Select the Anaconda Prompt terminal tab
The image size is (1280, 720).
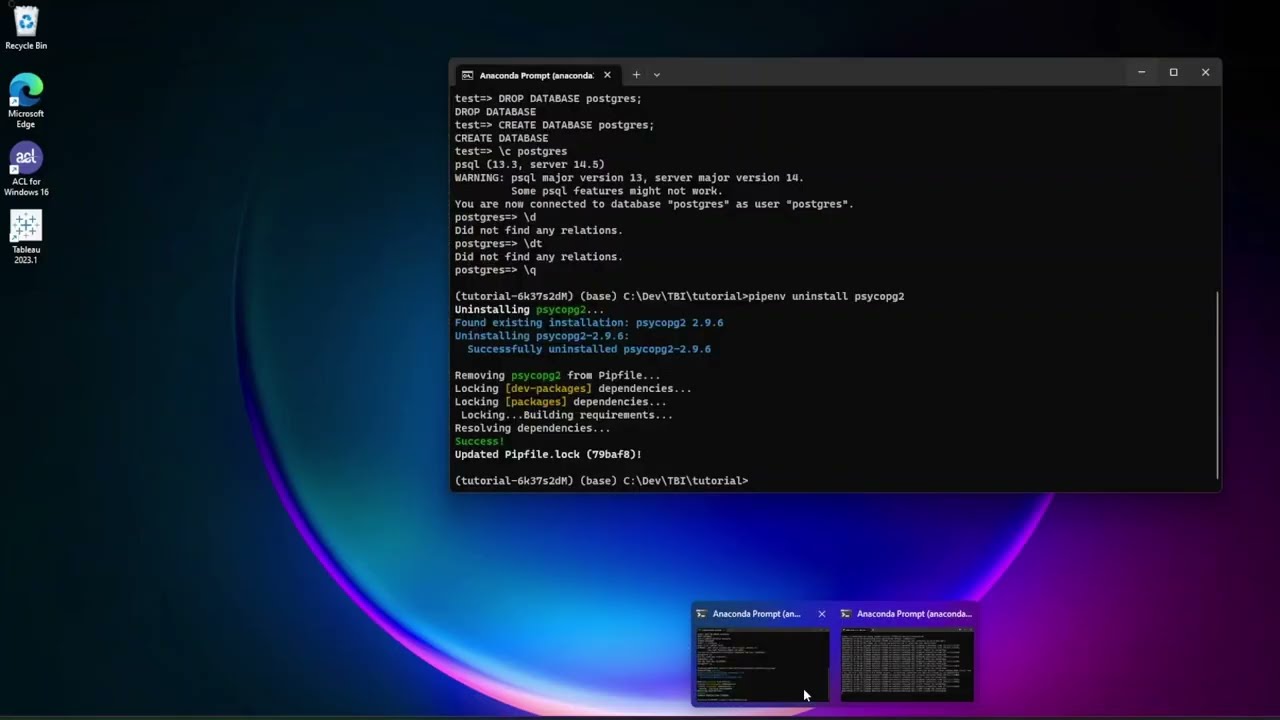tap(536, 75)
